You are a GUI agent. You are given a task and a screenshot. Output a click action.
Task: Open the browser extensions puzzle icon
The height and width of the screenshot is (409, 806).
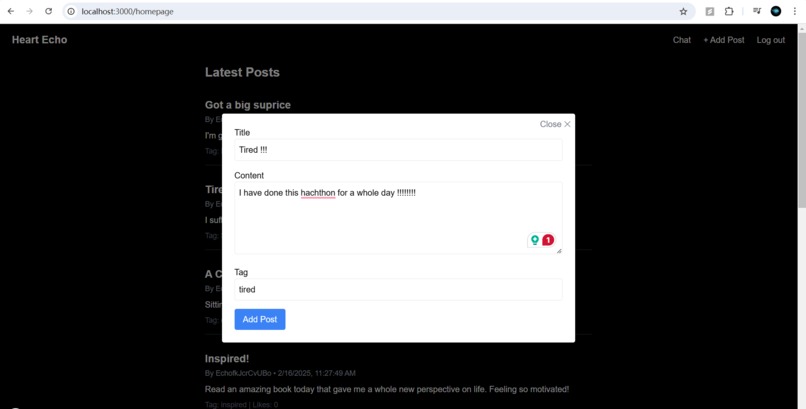coord(729,11)
